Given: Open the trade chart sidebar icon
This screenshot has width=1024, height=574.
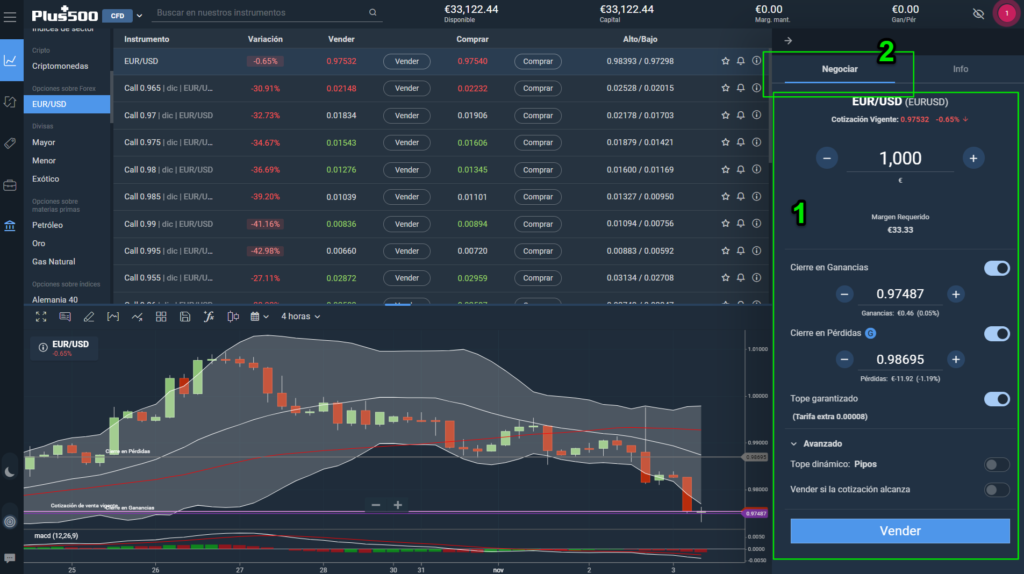Looking at the screenshot, I should coord(11,60).
